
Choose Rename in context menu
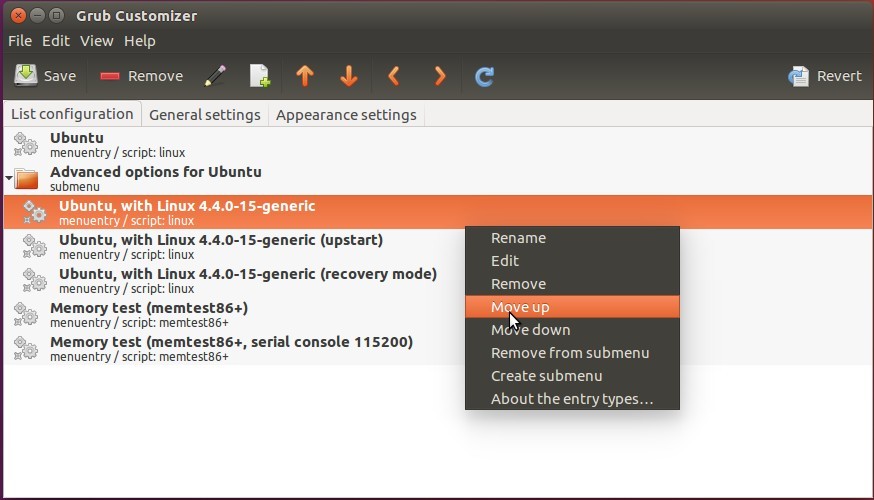point(572,238)
